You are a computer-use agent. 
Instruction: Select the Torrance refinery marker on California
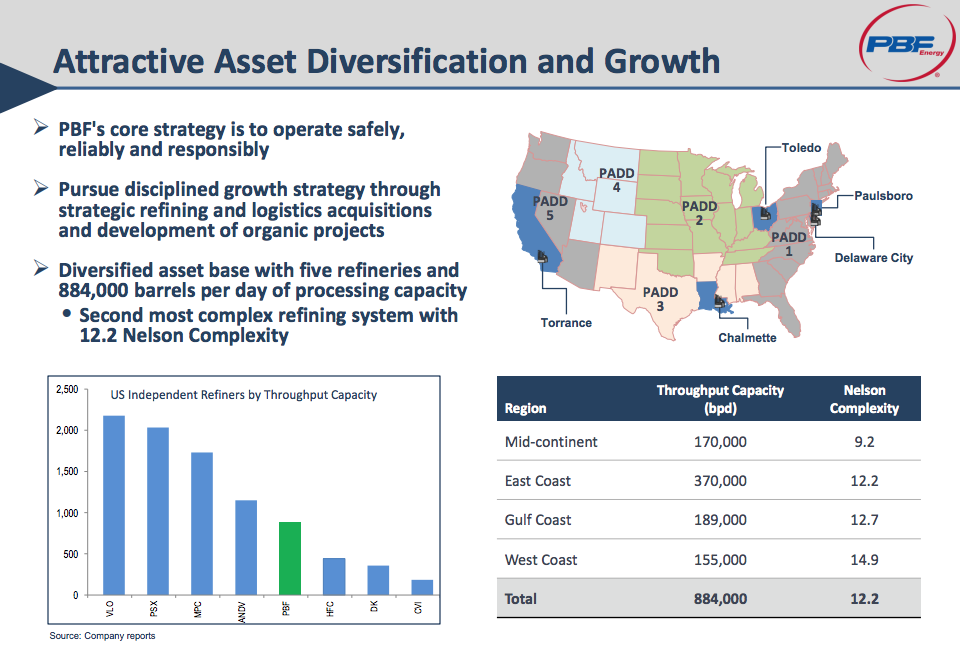click(x=540, y=254)
